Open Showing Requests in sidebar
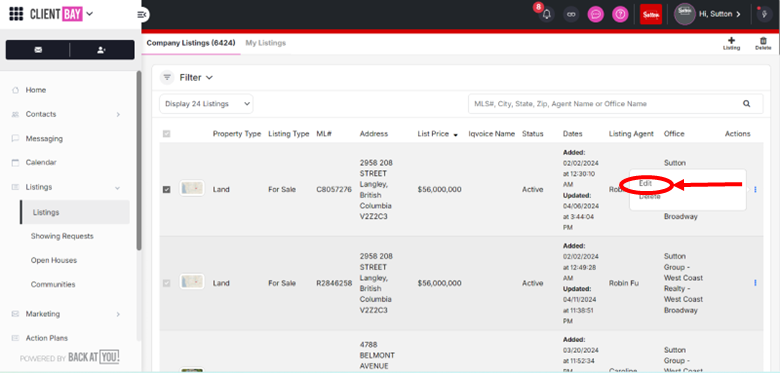The width and height of the screenshot is (780, 373). point(62,236)
